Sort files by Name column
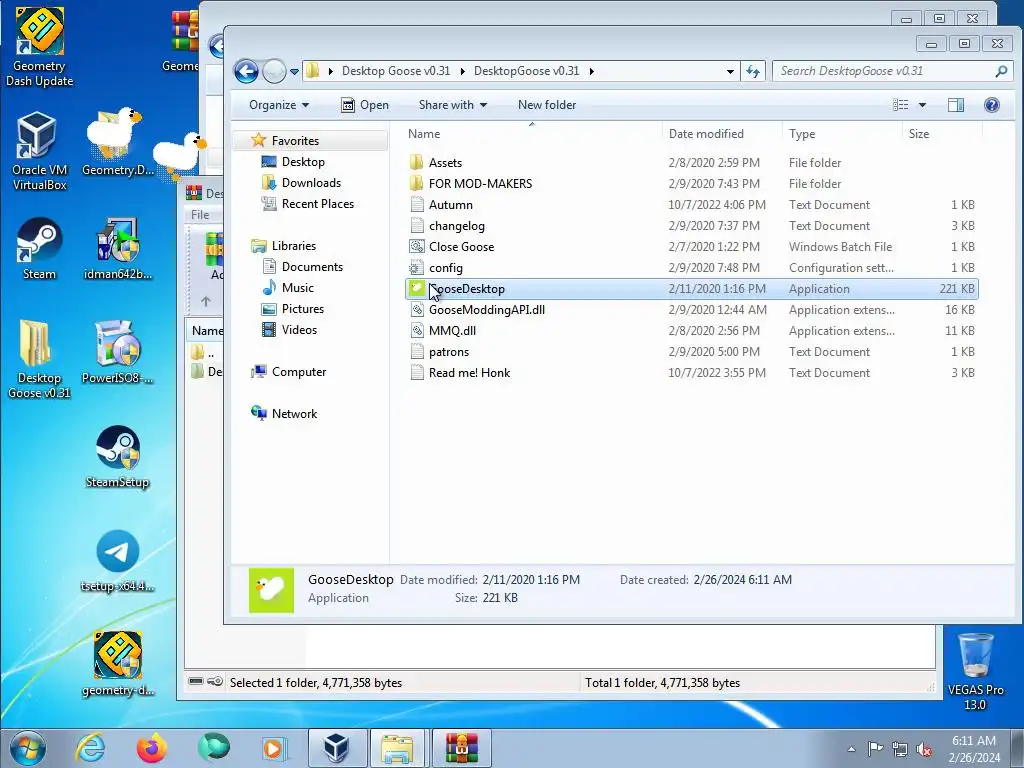Image resolution: width=1024 pixels, height=768 pixels. point(533,134)
